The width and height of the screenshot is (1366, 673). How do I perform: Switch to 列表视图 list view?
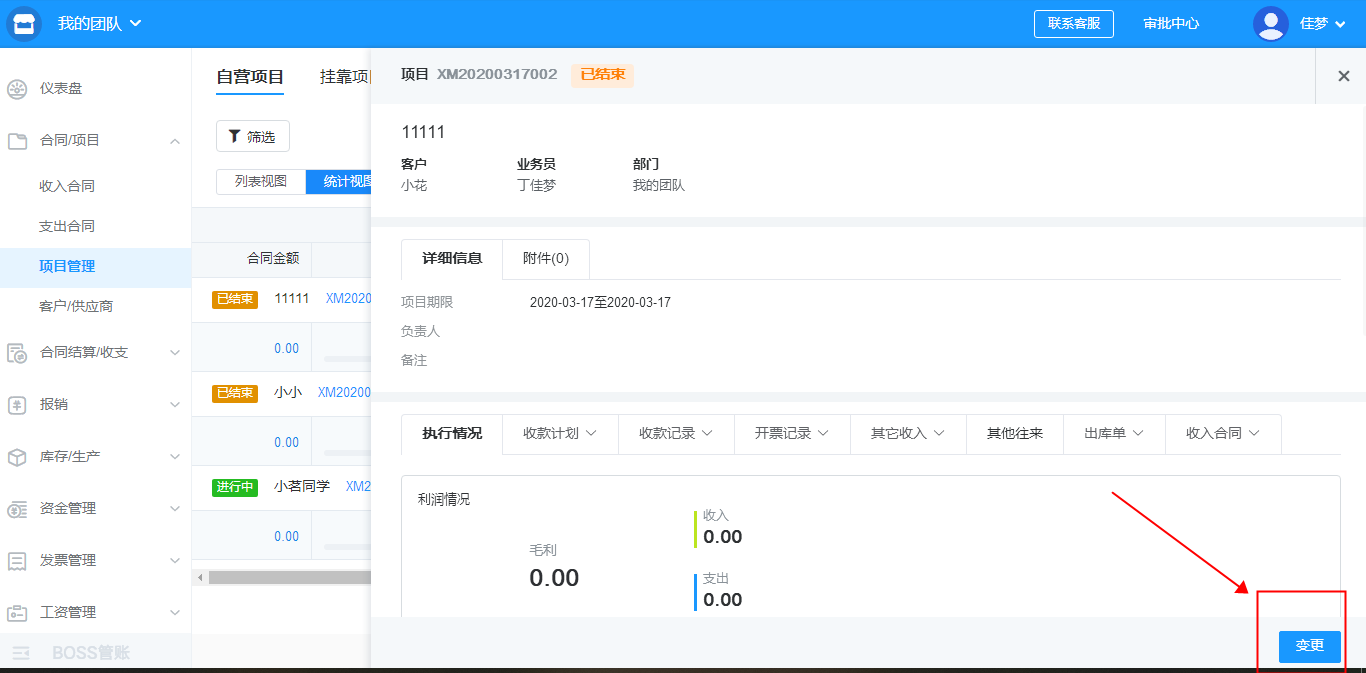tap(261, 181)
